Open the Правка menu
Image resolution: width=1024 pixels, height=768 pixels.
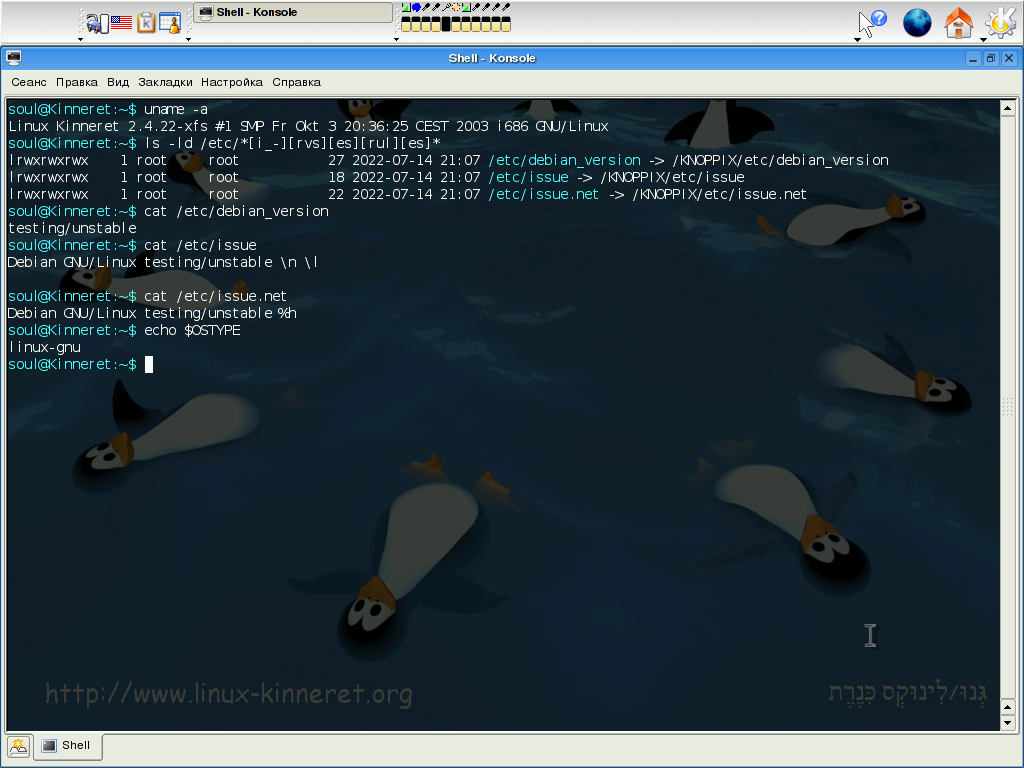(76, 82)
